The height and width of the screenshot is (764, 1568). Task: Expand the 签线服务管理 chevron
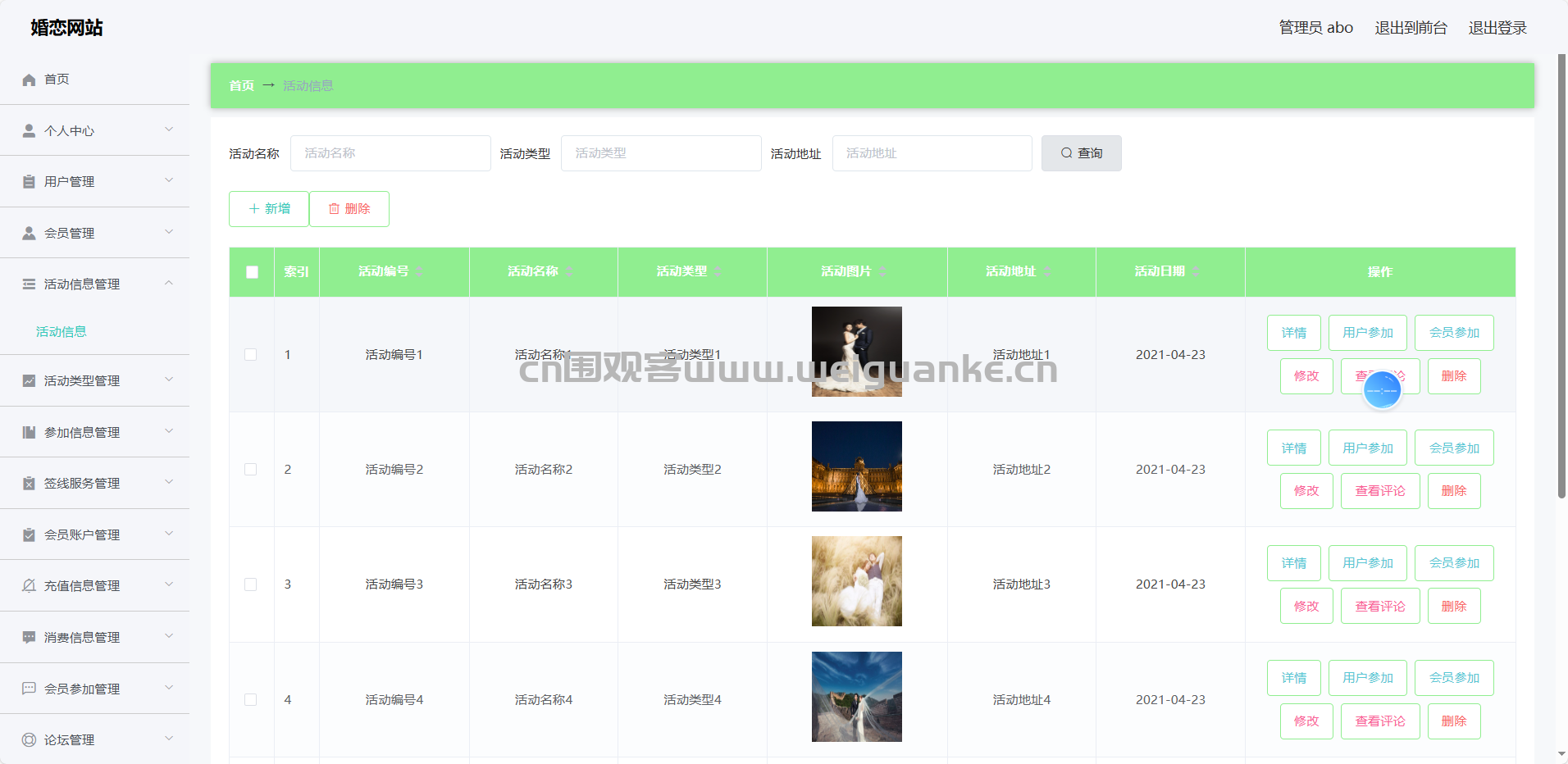pos(169,483)
